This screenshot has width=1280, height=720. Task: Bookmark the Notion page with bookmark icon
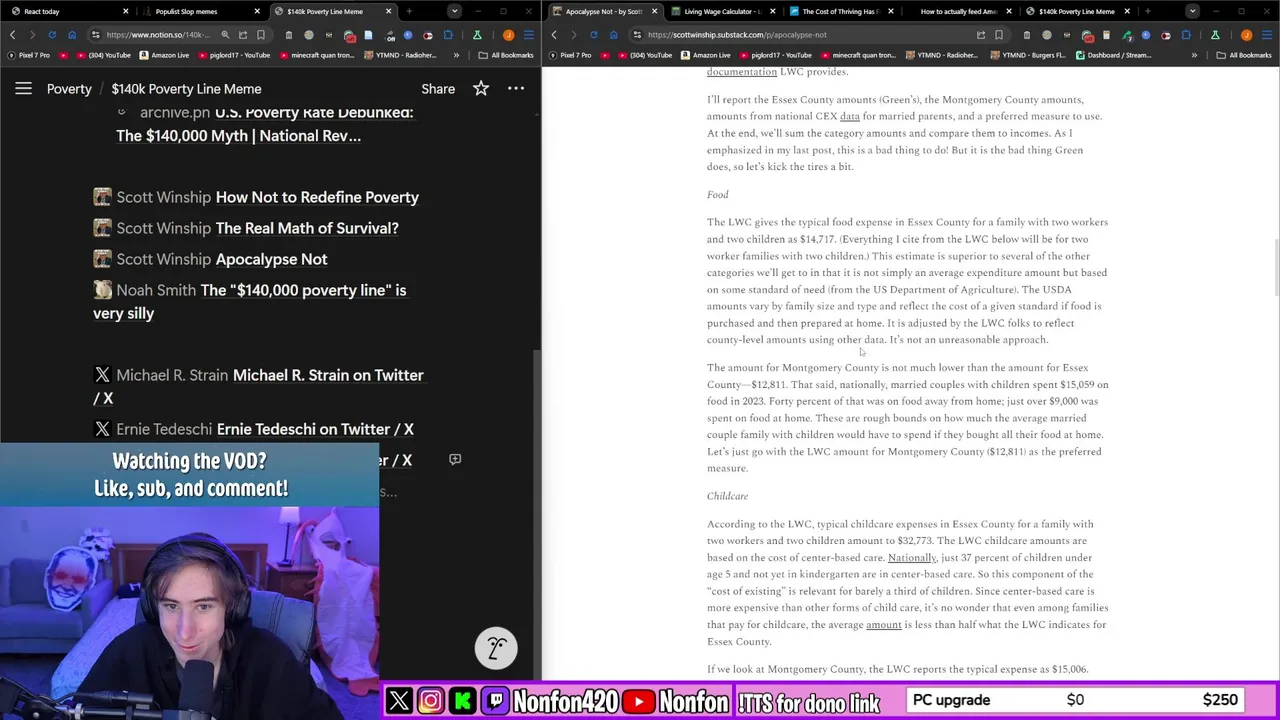(x=261, y=34)
